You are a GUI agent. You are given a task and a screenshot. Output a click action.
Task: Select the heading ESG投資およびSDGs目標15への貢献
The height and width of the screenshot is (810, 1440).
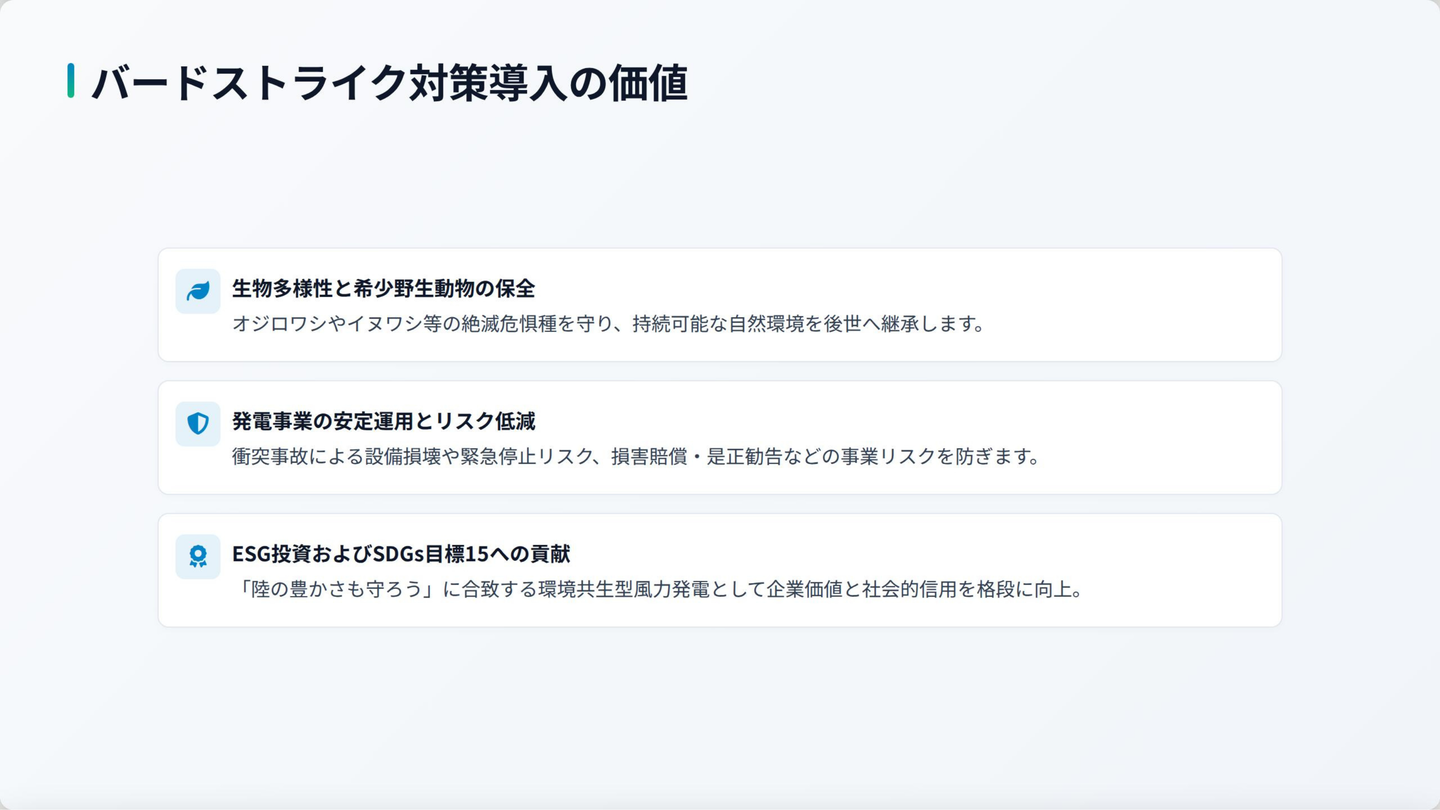[x=401, y=555]
